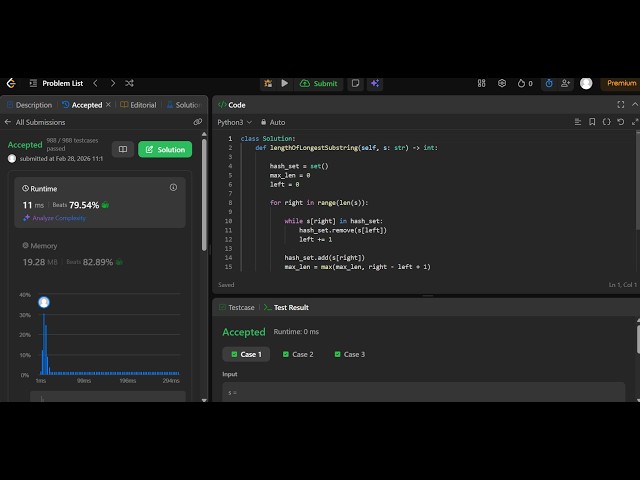Copy the submission link icon
This screenshot has height=480, width=640.
pos(198,122)
